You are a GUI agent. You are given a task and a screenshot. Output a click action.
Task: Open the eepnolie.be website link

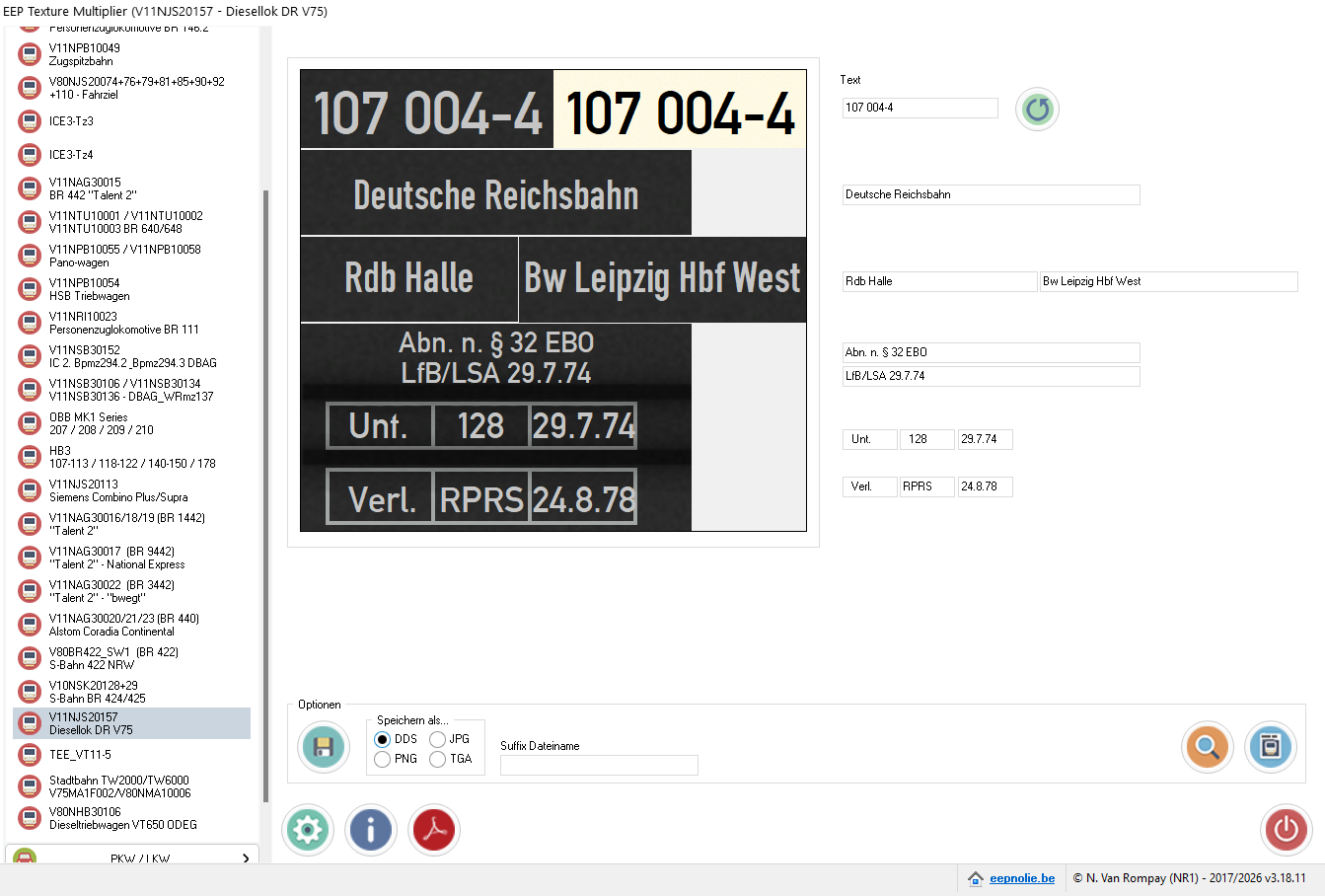1022,878
